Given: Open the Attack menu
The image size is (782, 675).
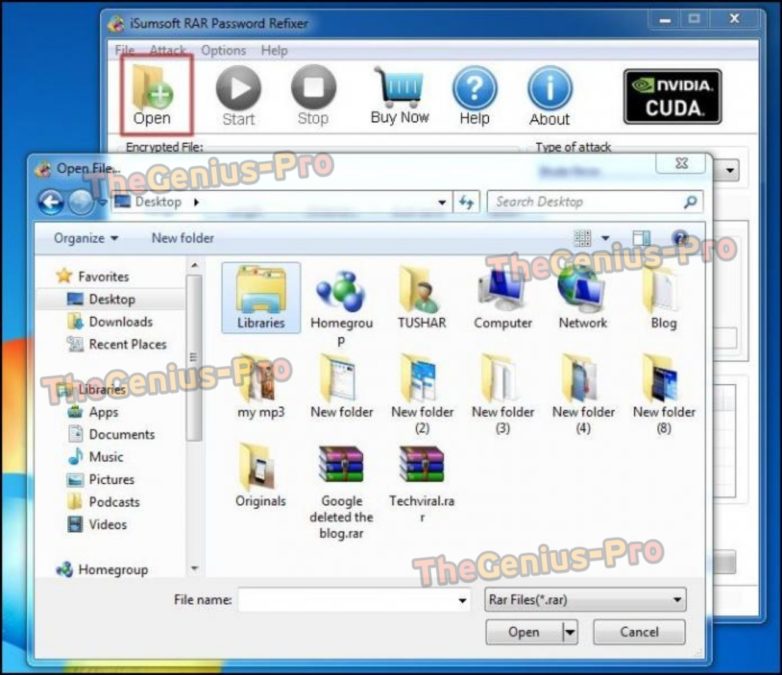Looking at the screenshot, I should [168, 50].
